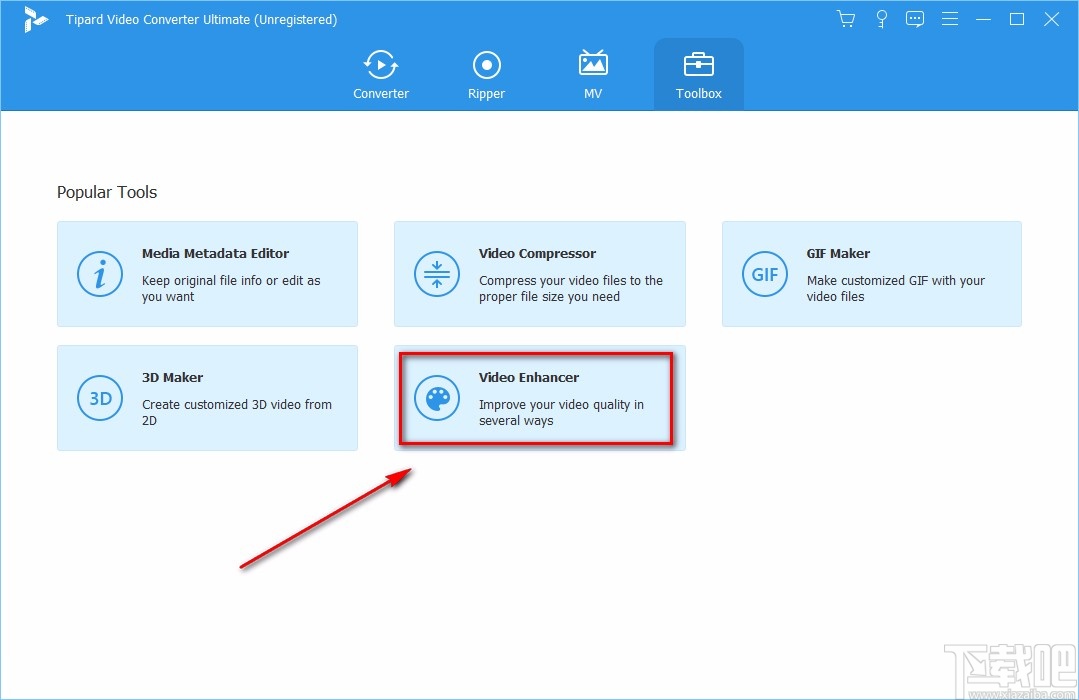The image size is (1079, 700).
Task: Open the hamburger menu in title bar
Action: pos(950,19)
